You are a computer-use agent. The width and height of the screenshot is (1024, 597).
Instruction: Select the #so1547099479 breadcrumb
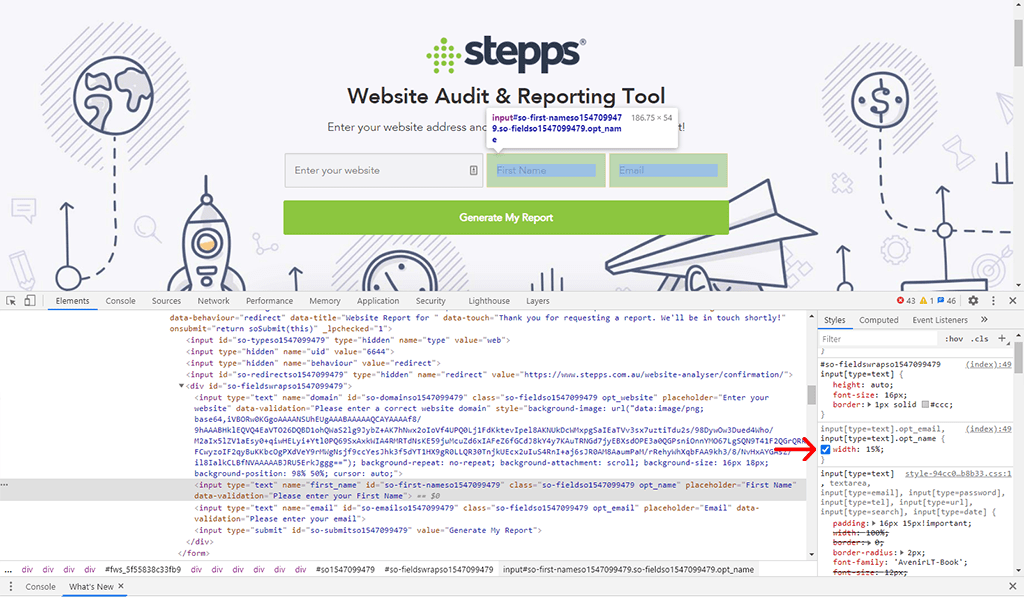(345, 570)
